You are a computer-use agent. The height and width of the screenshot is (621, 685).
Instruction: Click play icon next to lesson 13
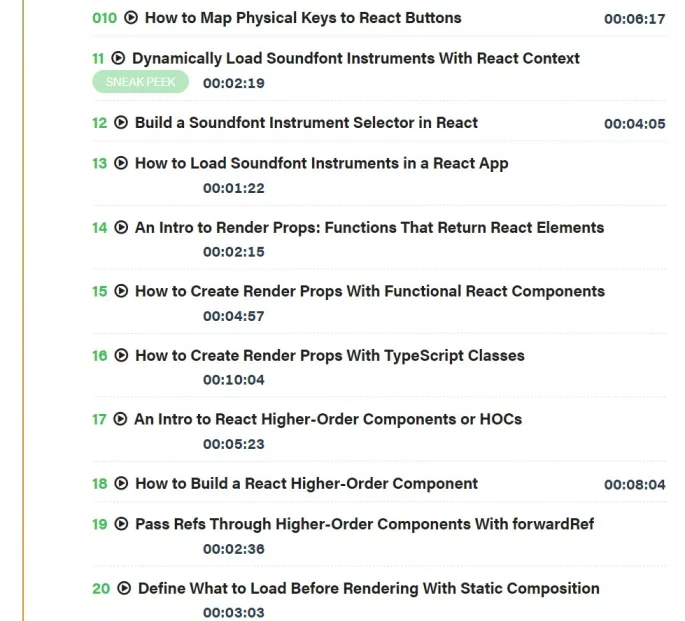click(121, 163)
